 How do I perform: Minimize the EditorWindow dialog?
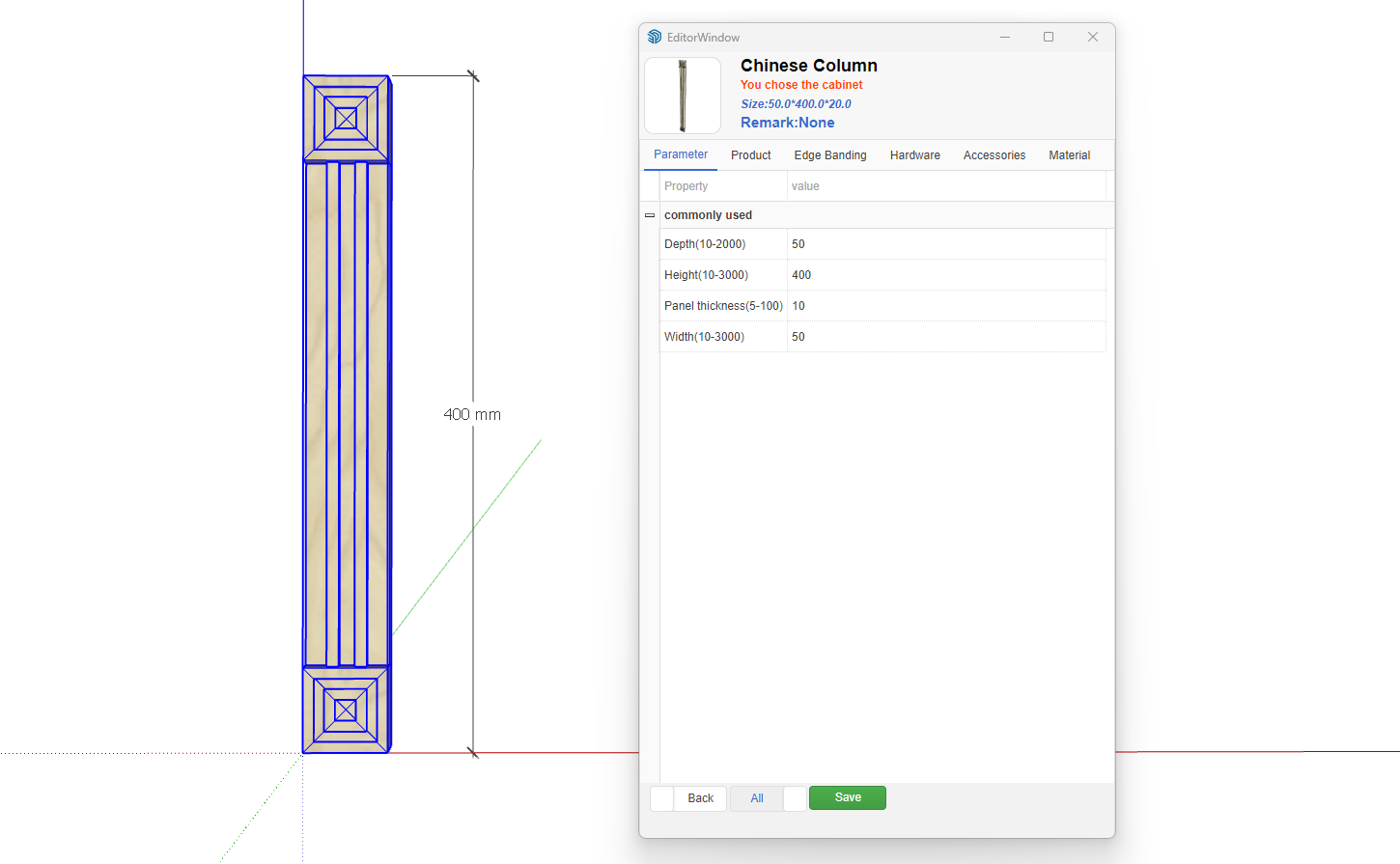pos(1004,37)
